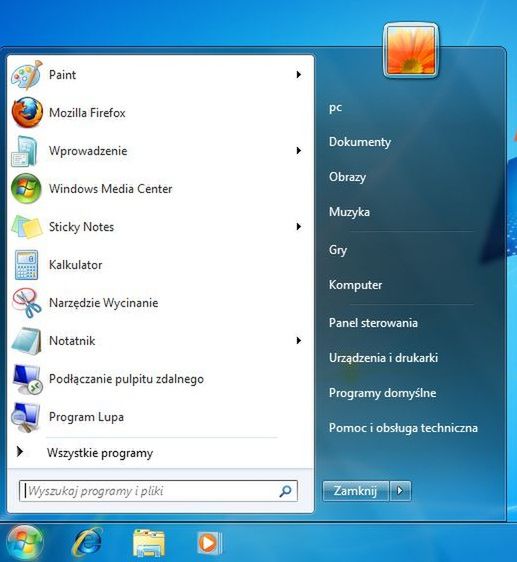
Task: Open Windows Explorer folder icon on taskbar
Action: coord(148,543)
